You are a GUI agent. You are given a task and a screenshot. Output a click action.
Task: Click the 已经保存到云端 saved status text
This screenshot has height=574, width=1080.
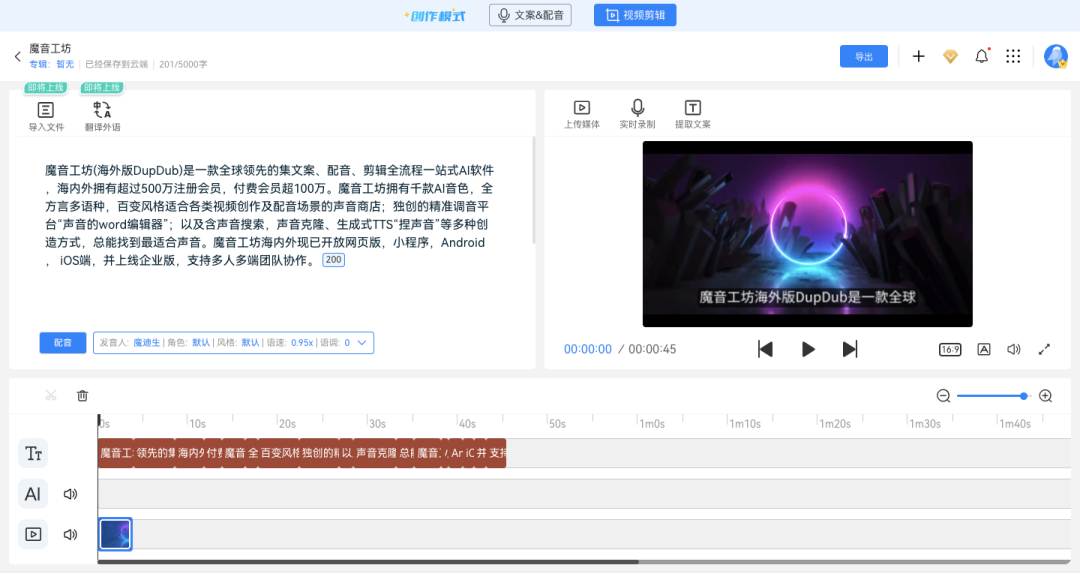(116, 64)
